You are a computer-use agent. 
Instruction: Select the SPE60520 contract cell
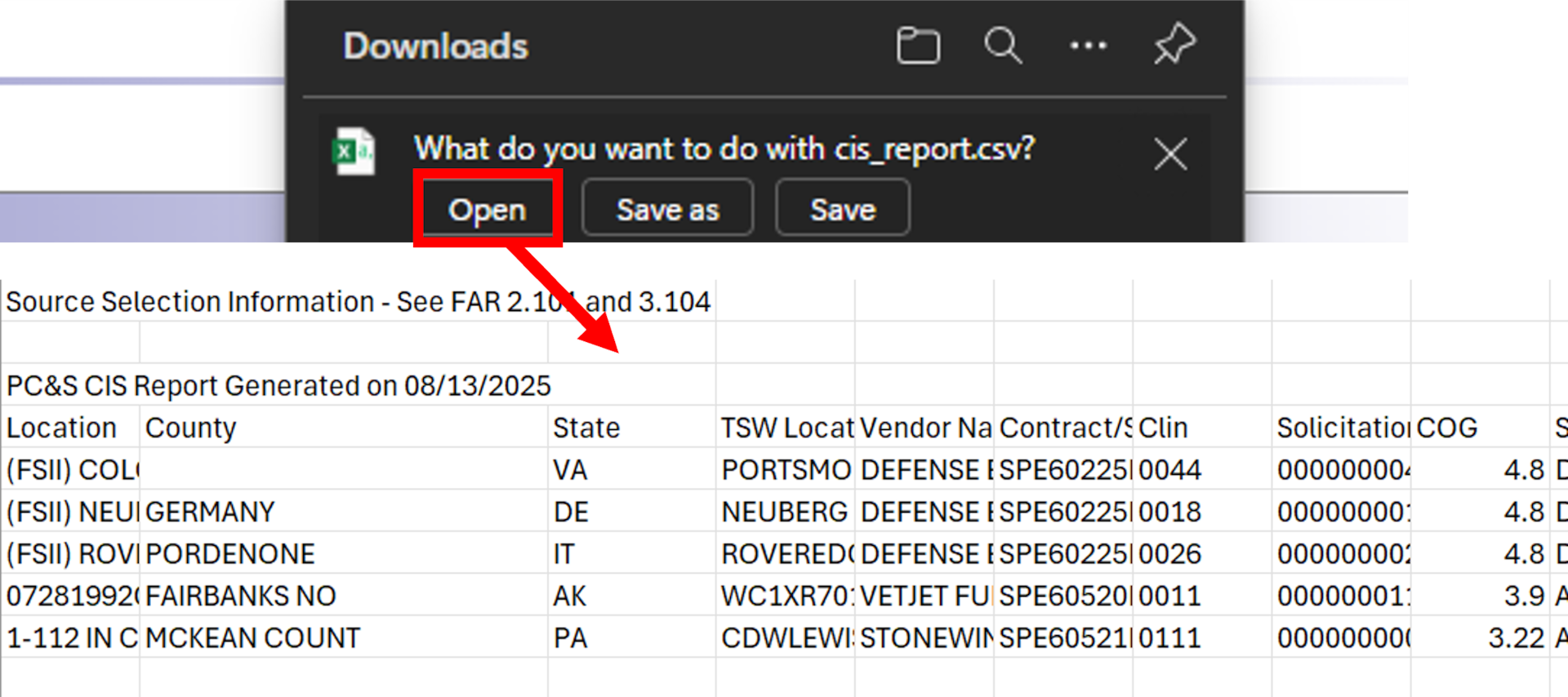point(1063,595)
